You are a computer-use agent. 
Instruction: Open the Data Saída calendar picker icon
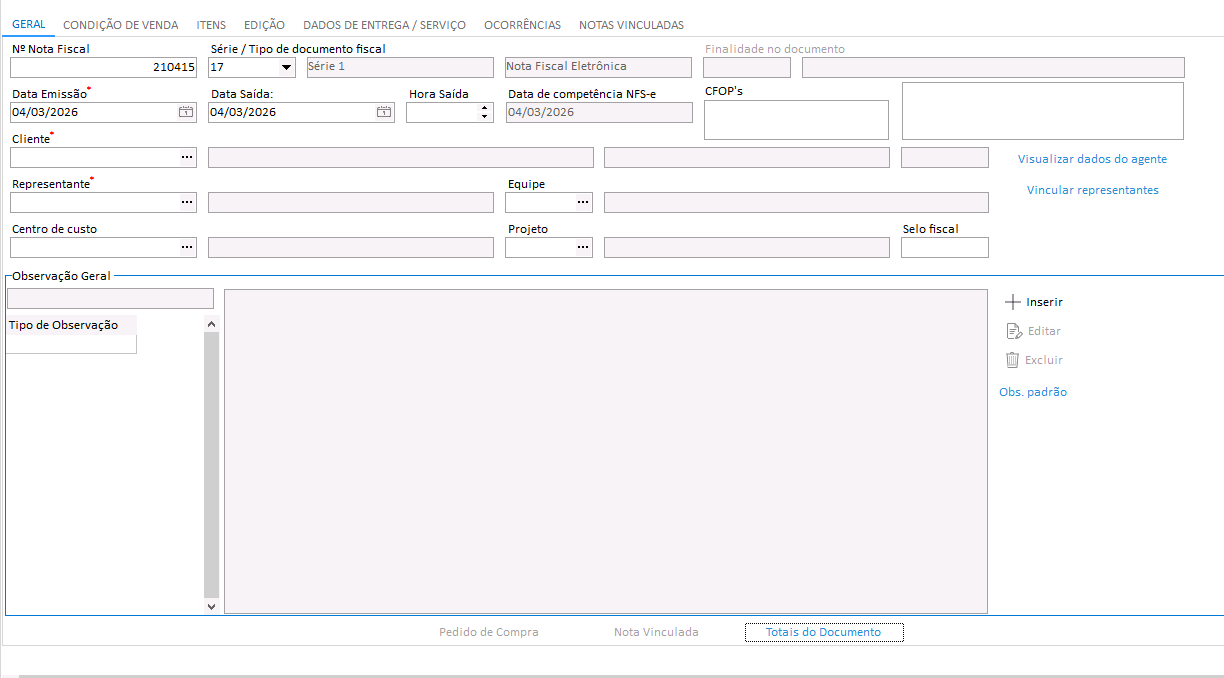[x=384, y=112]
